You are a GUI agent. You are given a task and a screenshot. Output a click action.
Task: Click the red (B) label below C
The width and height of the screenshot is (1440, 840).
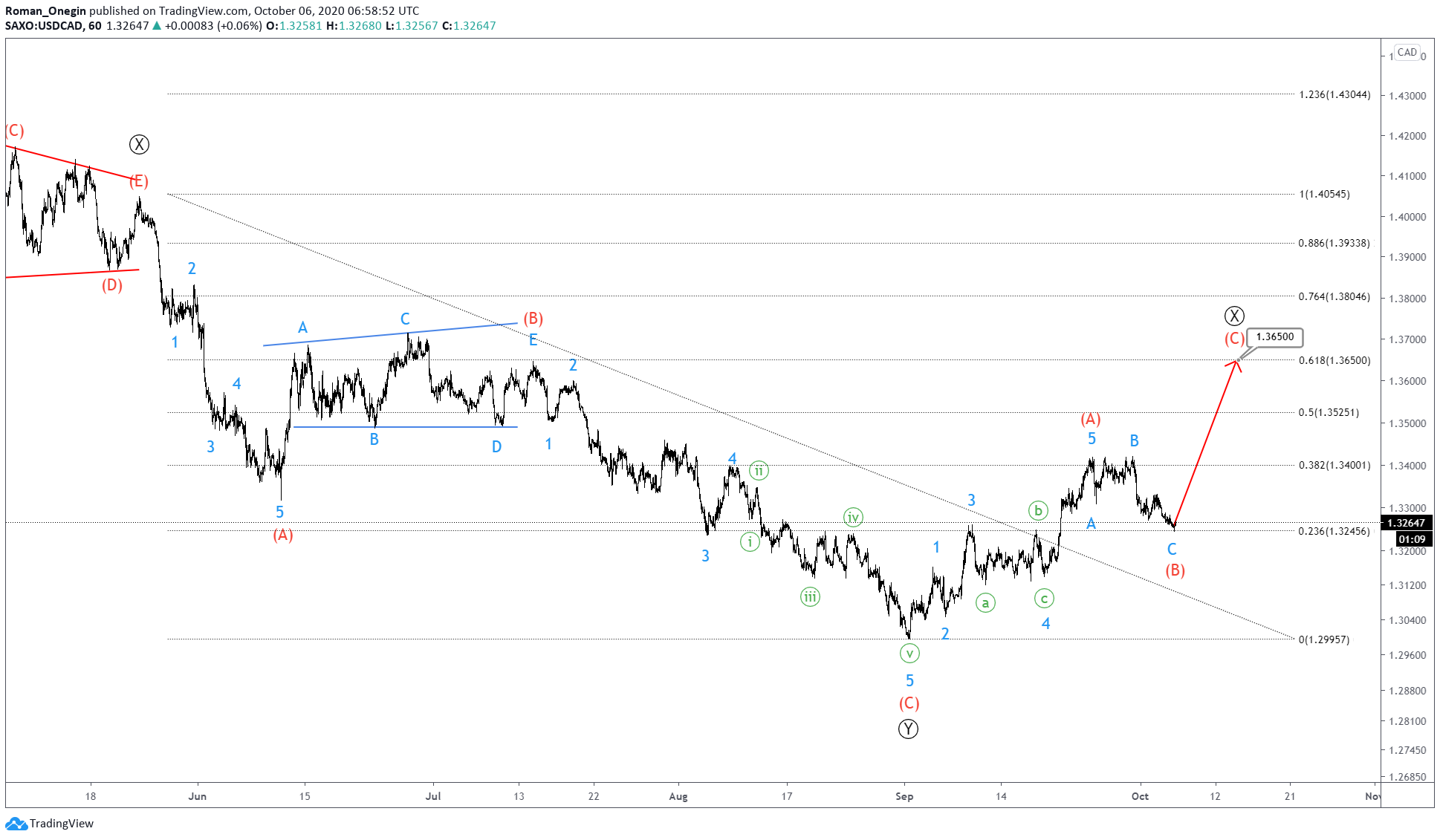point(1175,570)
